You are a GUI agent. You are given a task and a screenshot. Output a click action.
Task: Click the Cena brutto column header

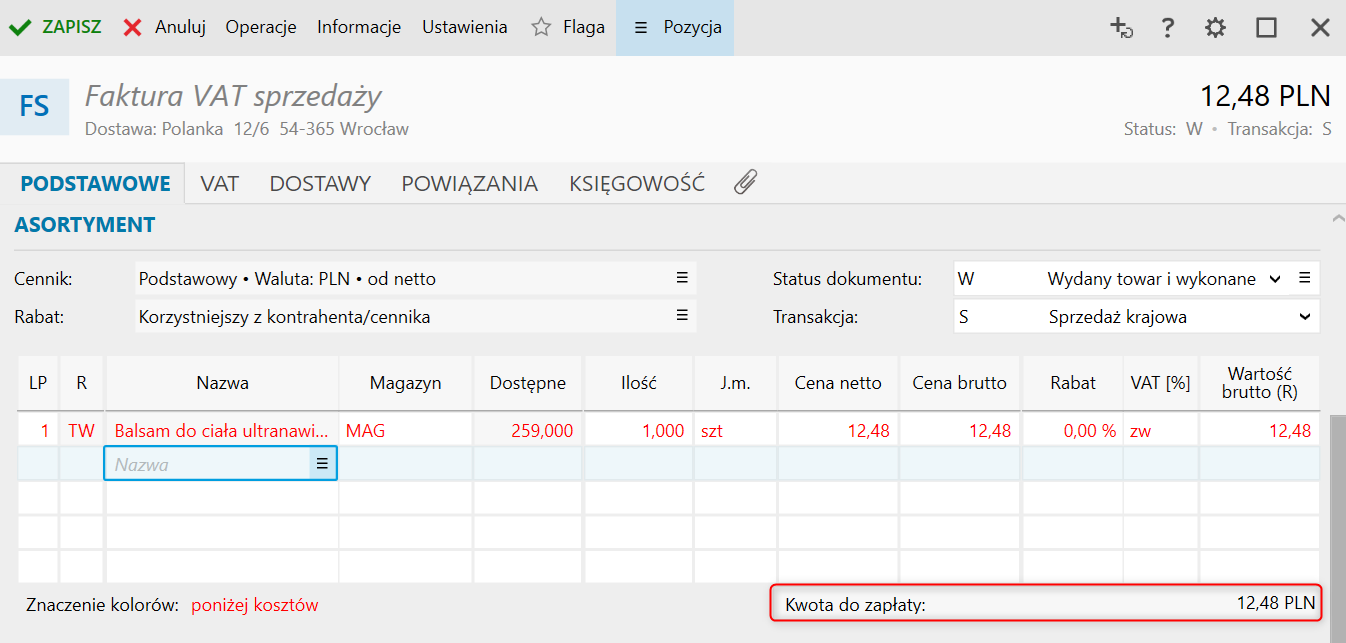click(x=960, y=383)
